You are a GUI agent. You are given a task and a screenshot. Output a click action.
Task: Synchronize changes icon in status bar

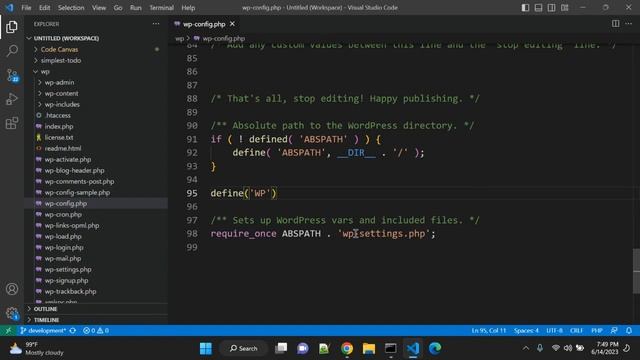(x=73, y=330)
